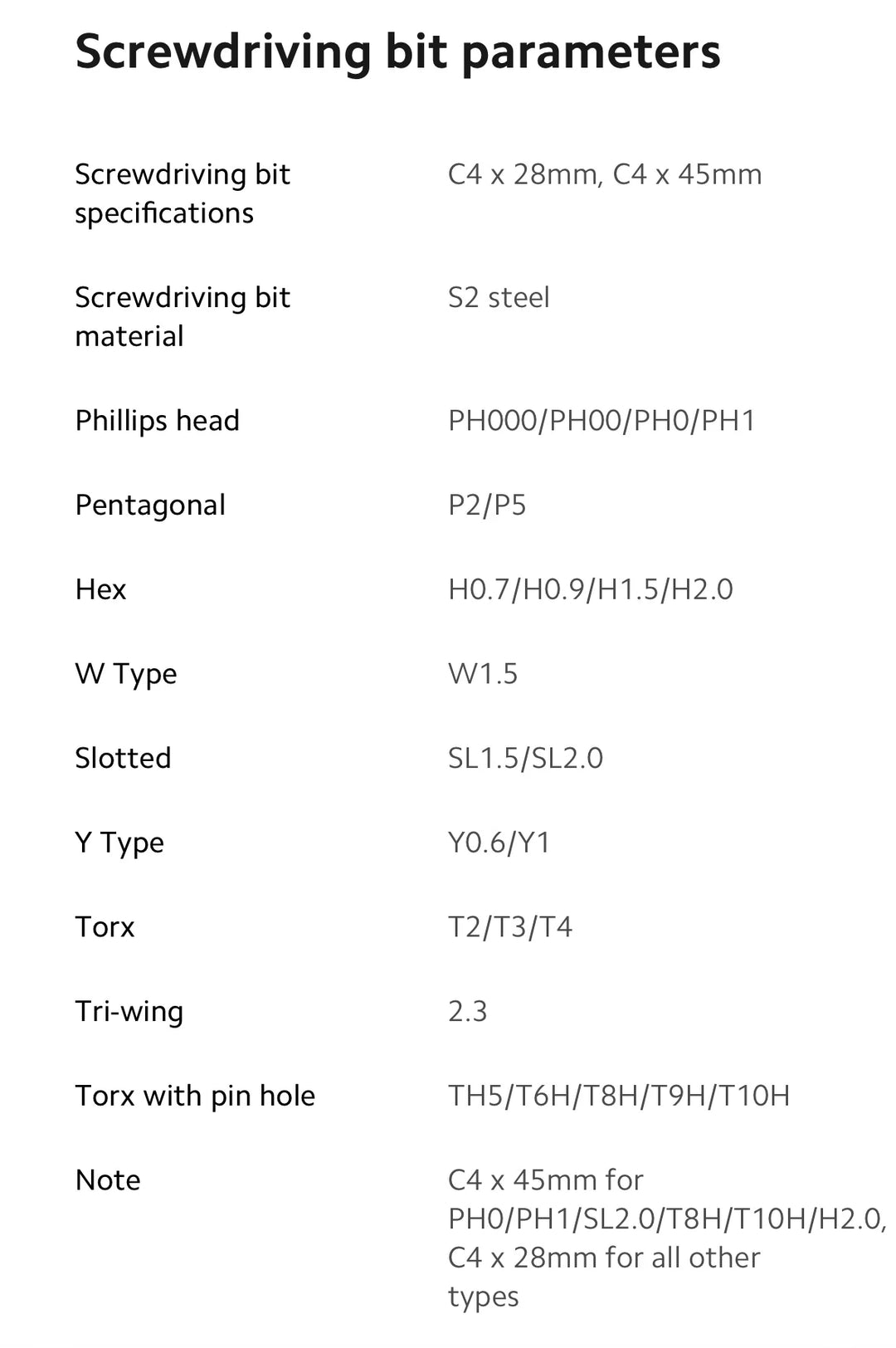This screenshot has height=1348, width=896.
Task: Click the TH5/T6H/T8H/T9H/T10H value
Action: tap(618, 1096)
